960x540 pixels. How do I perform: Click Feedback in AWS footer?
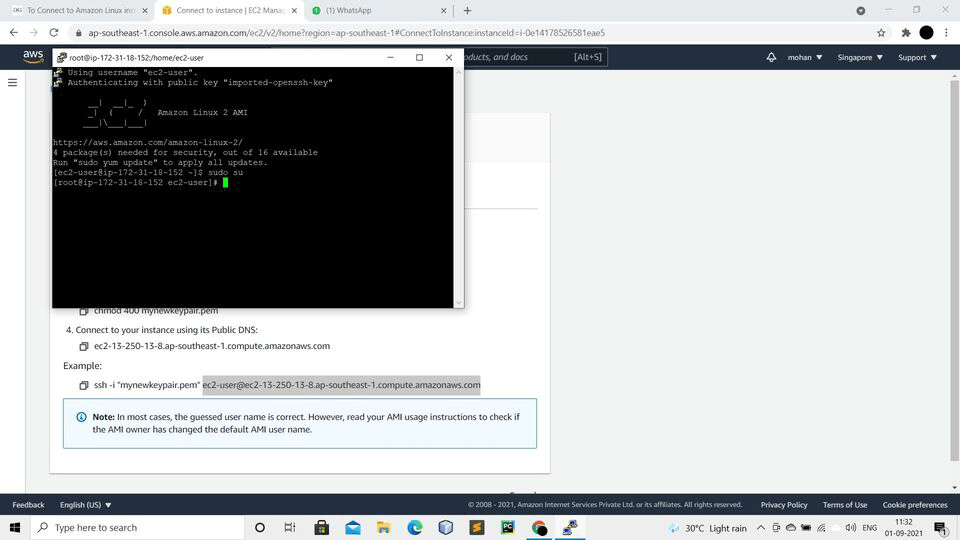[x=28, y=505]
